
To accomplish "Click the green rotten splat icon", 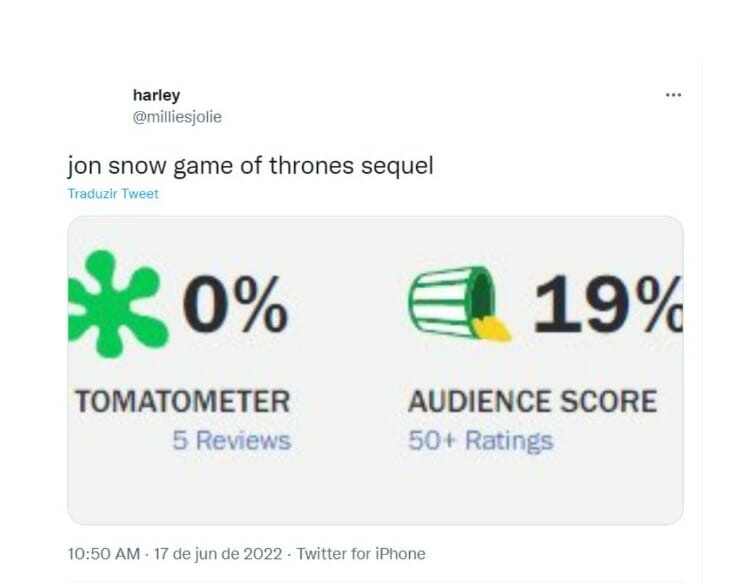I will (115, 305).
